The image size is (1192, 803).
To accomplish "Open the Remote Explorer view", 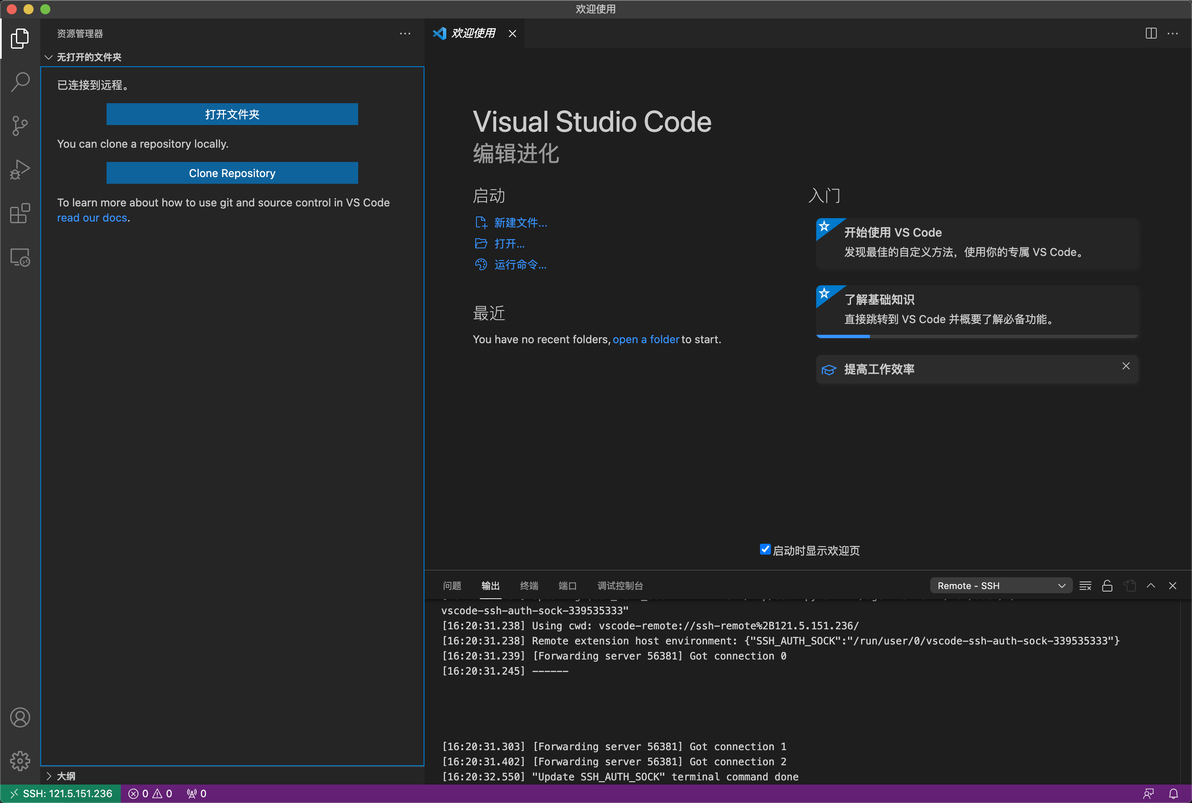I will tap(20, 258).
